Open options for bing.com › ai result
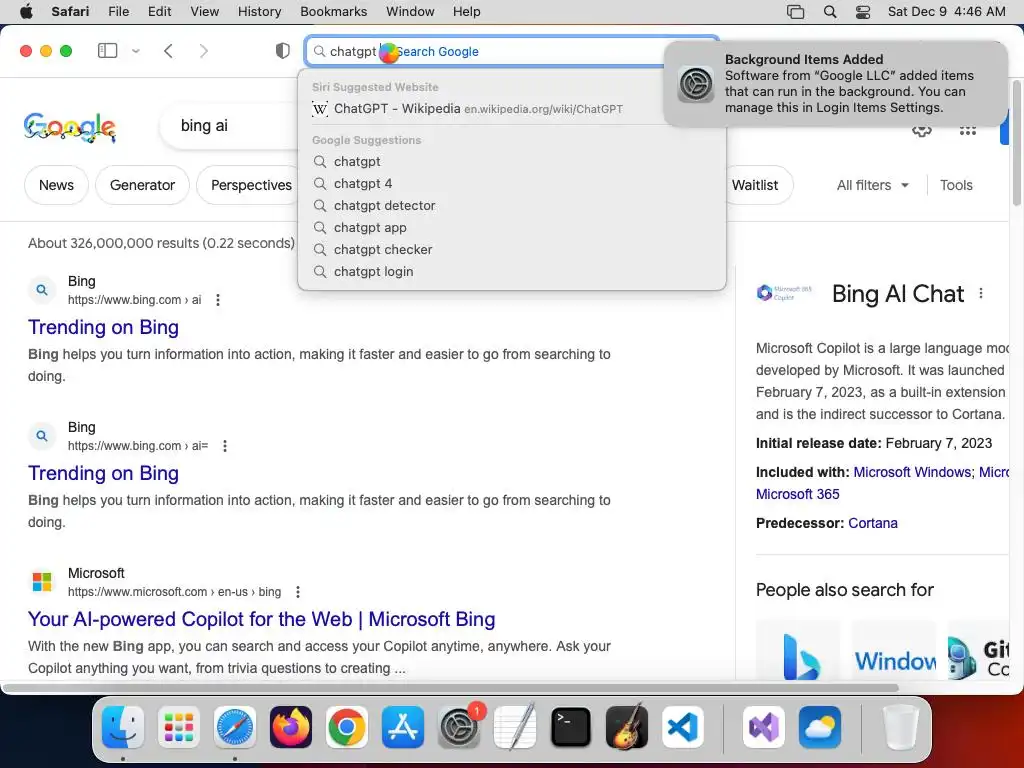Viewport: 1024px width, 768px height. 218,300
